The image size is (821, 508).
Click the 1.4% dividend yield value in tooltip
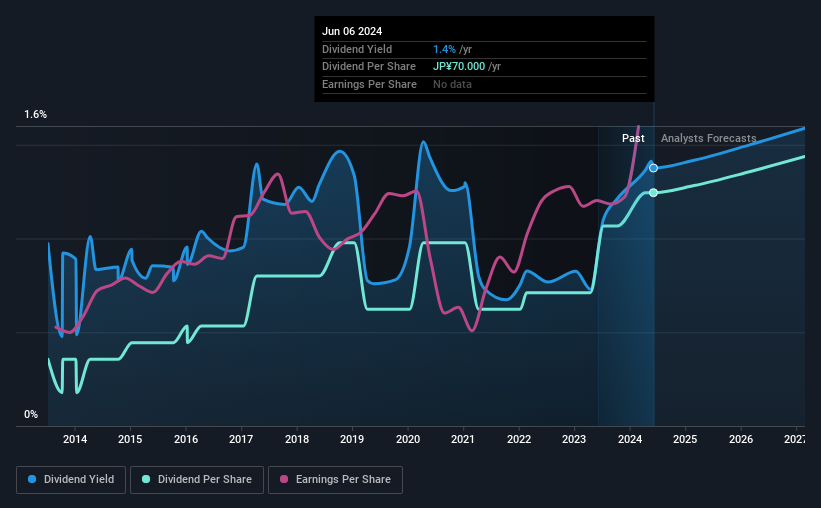tap(445, 49)
